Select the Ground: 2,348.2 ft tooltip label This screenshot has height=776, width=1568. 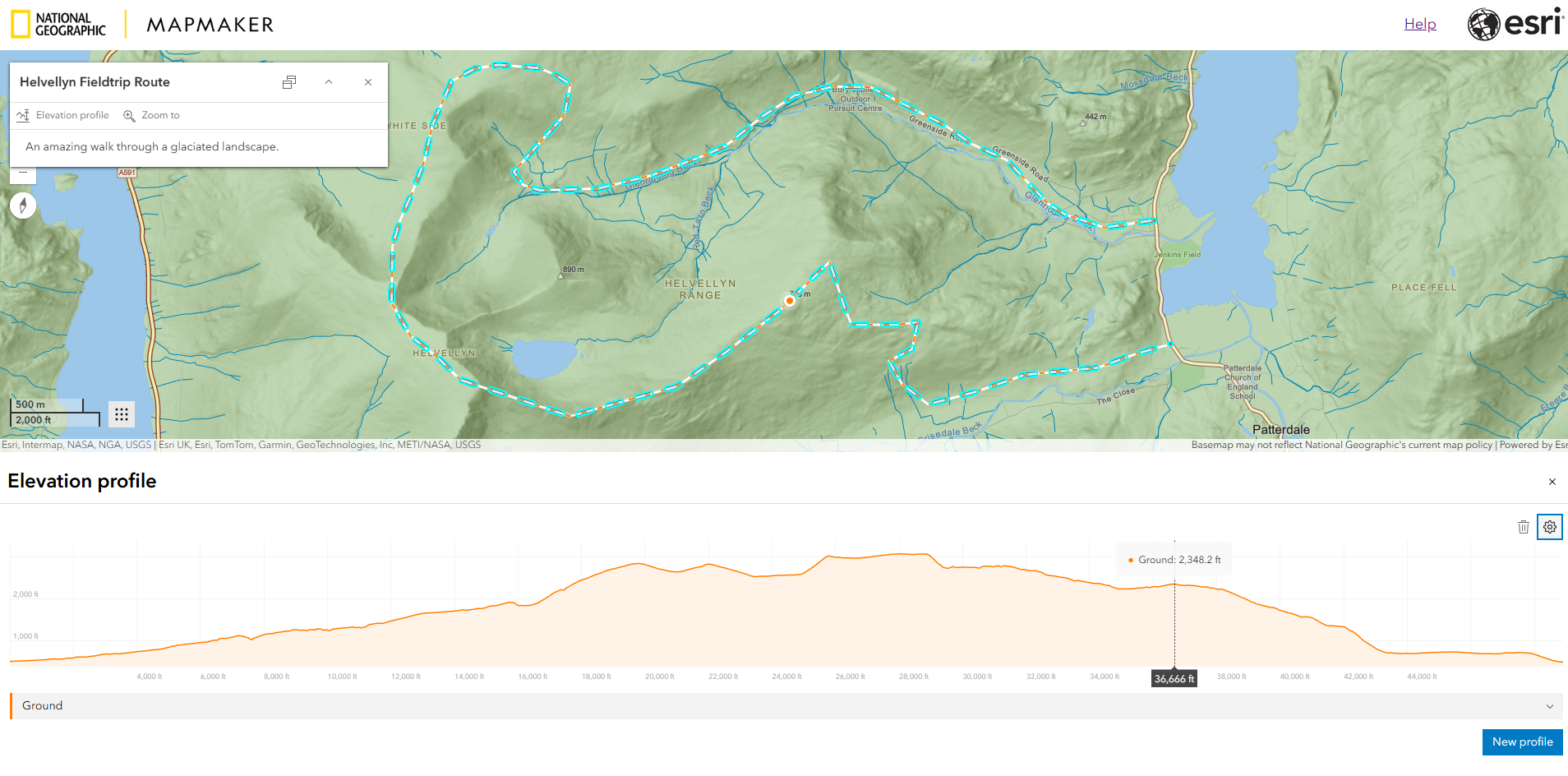[1174, 558]
